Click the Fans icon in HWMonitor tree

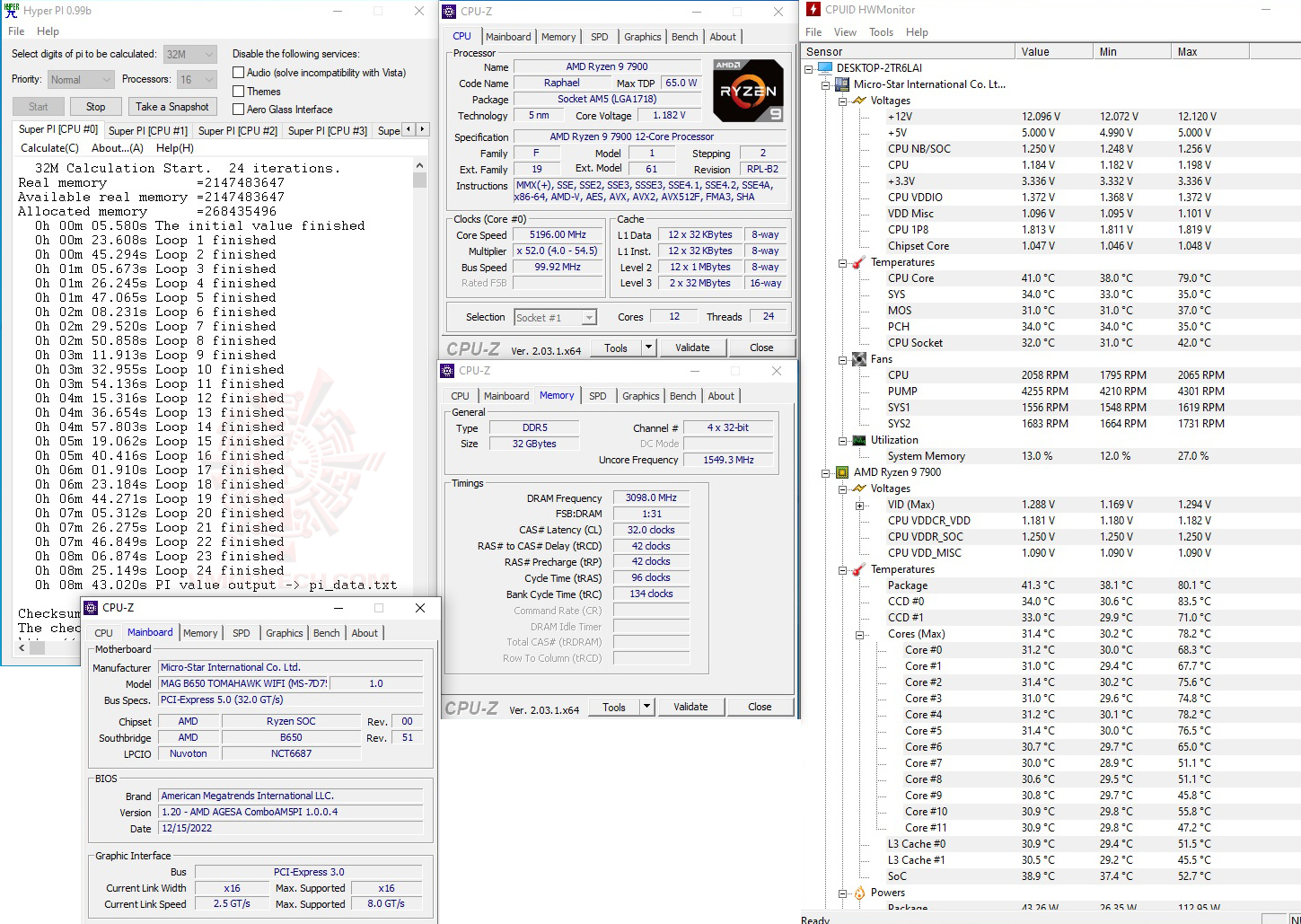coord(859,359)
